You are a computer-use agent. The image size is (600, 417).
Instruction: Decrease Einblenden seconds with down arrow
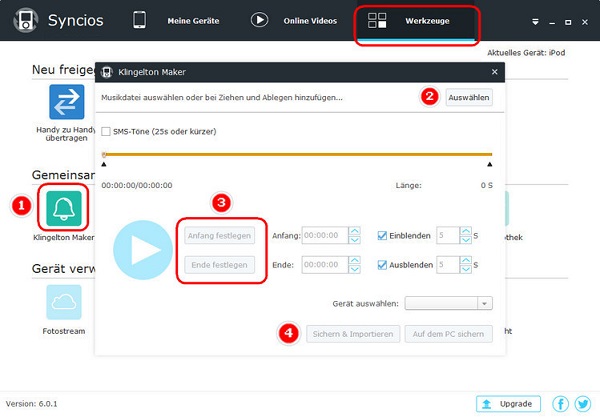[x=466, y=240]
